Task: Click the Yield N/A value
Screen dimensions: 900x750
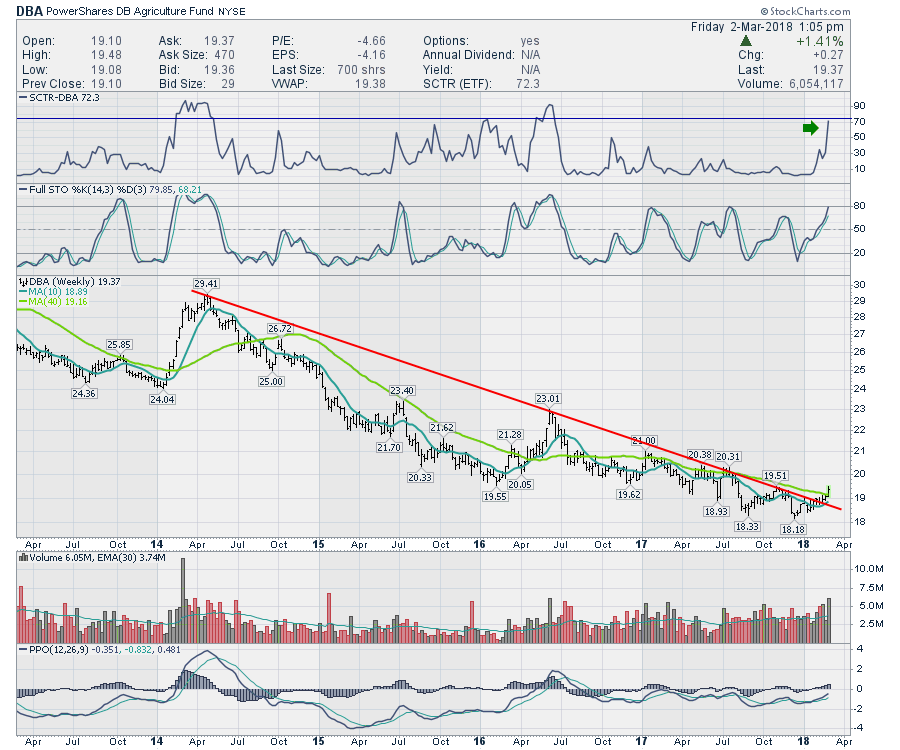Action: pyautogui.click(x=530, y=69)
